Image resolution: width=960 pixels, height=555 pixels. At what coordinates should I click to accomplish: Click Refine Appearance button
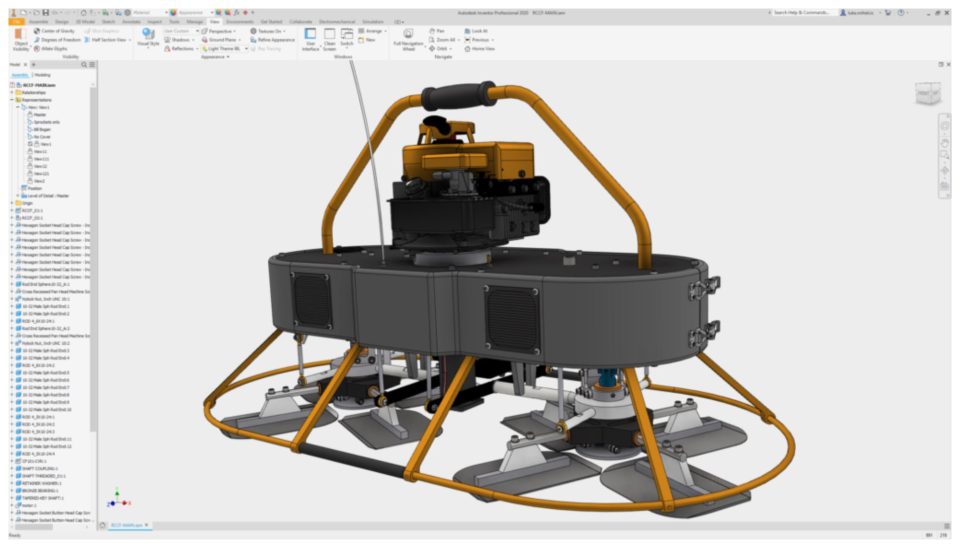point(275,40)
